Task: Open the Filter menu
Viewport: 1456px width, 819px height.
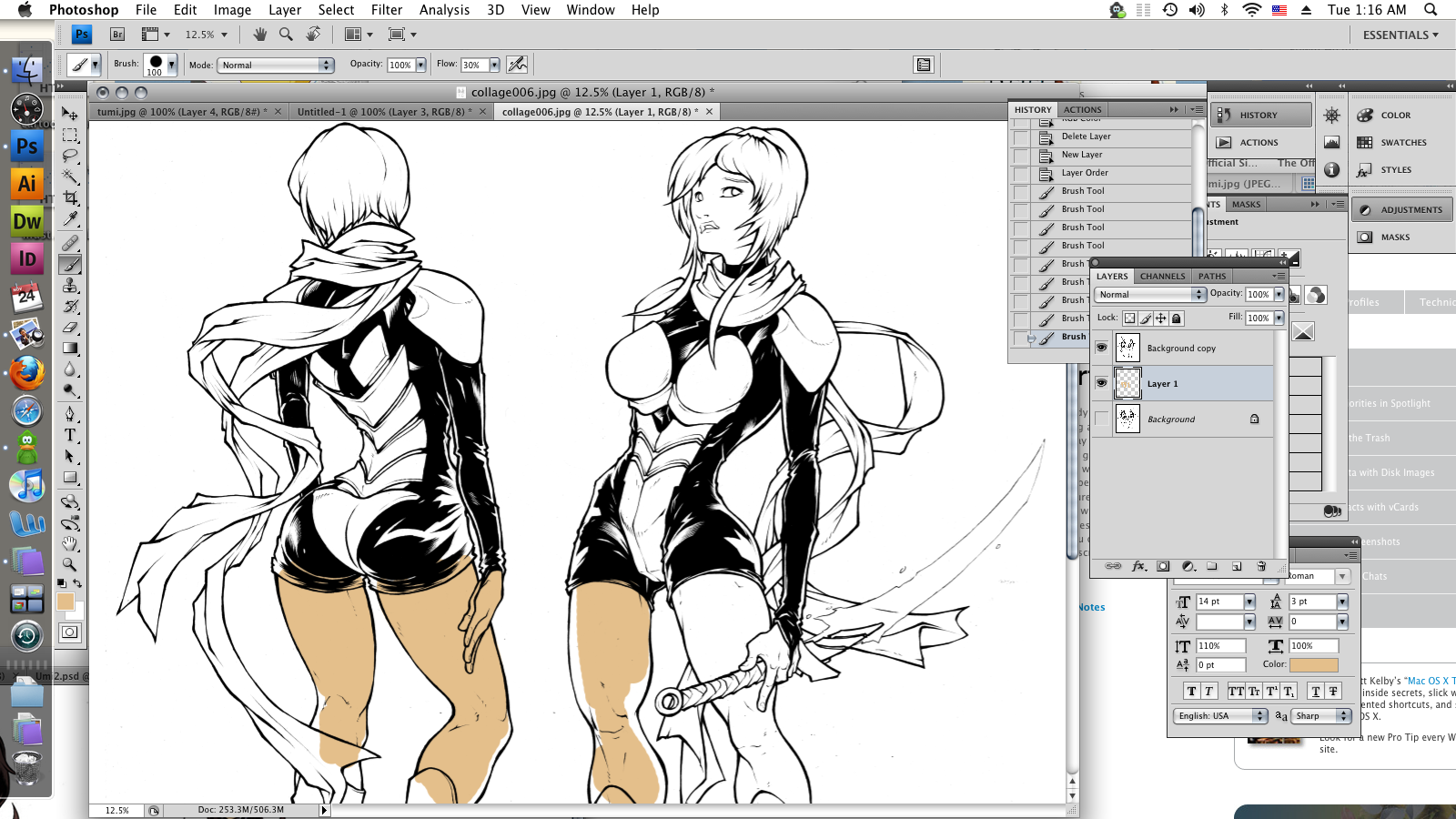Action: (387, 10)
